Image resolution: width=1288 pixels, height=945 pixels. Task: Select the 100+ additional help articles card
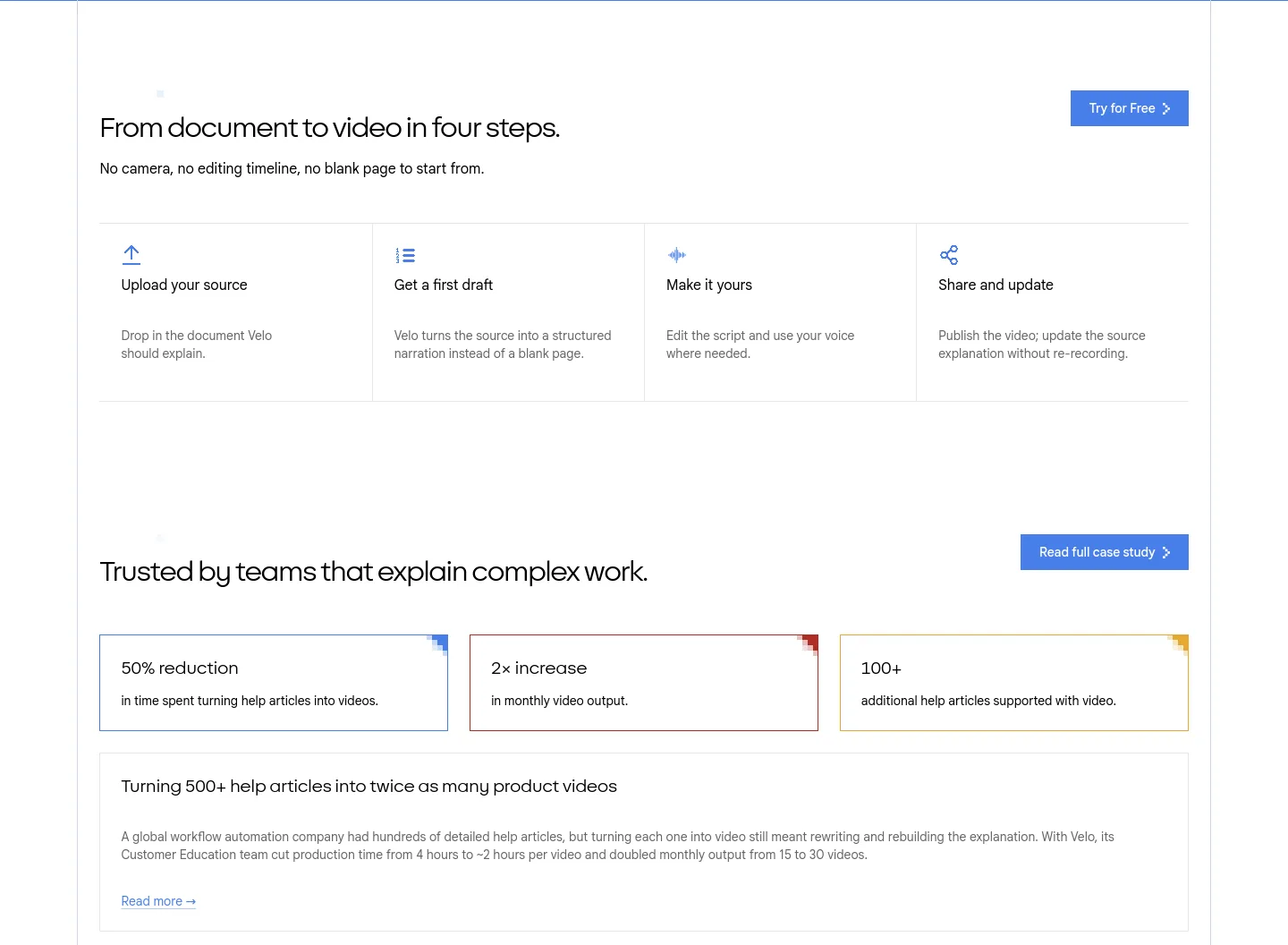point(1014,683)
